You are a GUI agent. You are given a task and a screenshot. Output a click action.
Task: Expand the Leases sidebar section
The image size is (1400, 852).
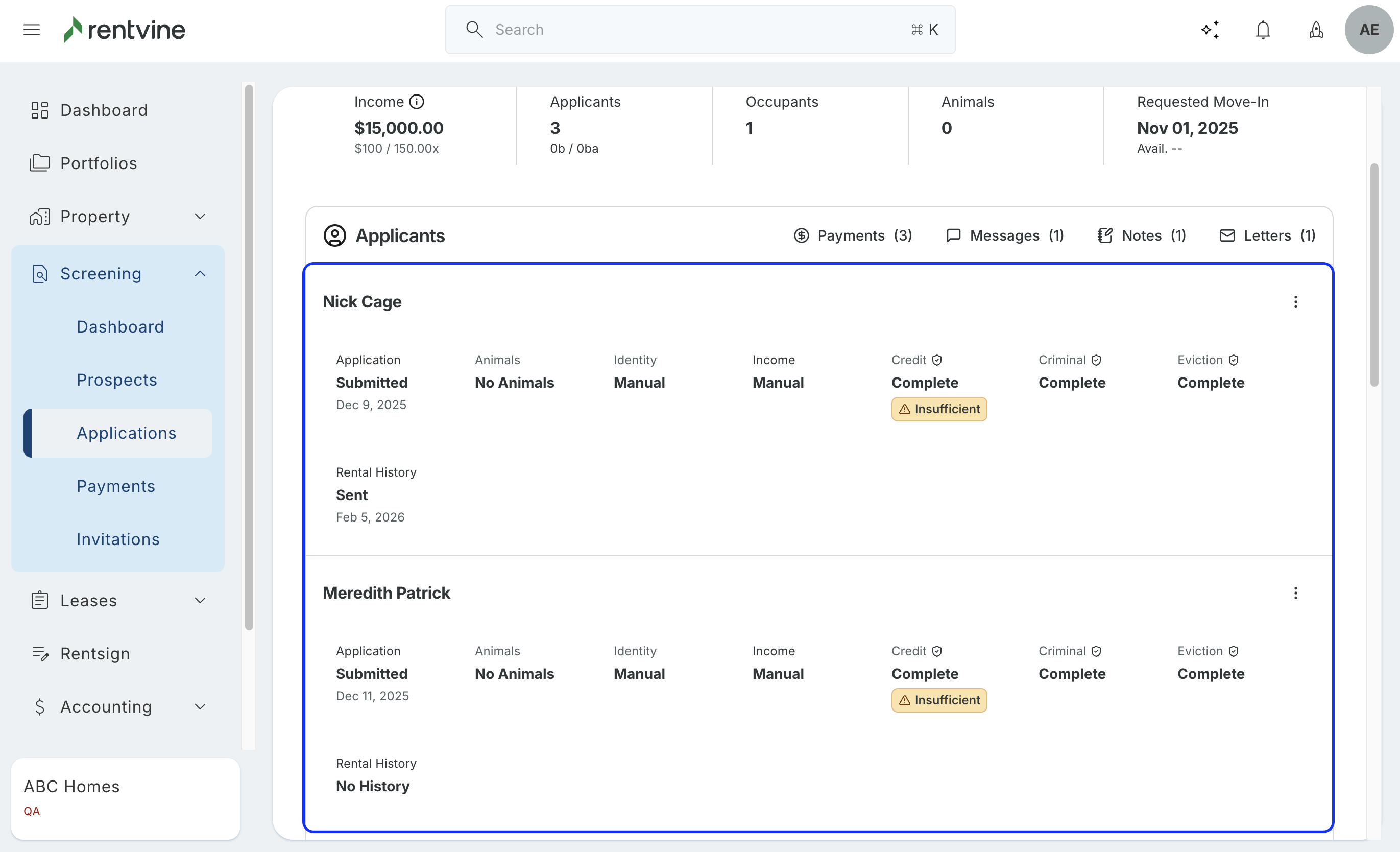200,600
